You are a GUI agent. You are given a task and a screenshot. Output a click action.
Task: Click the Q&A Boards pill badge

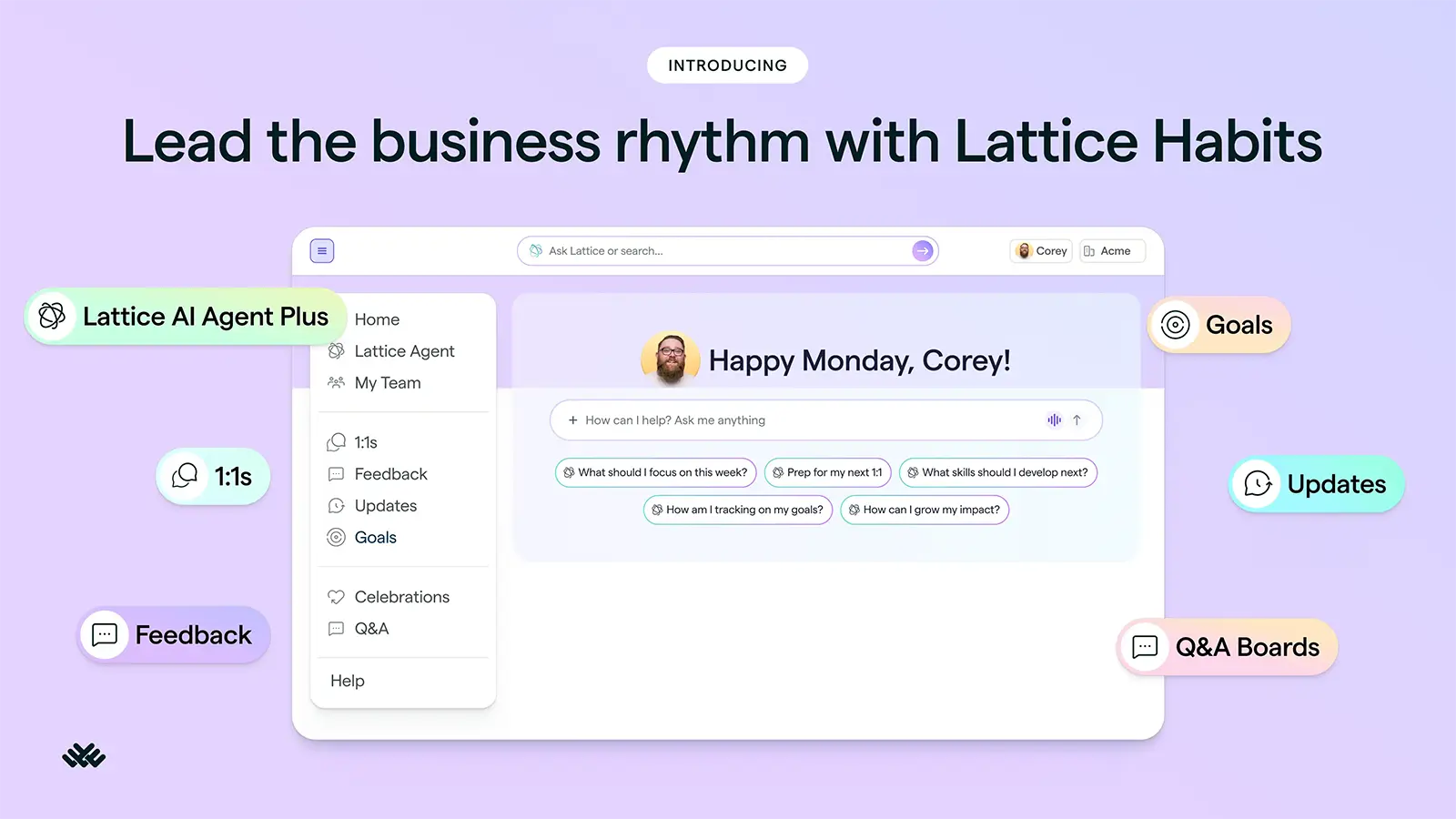click(1228, 647)
